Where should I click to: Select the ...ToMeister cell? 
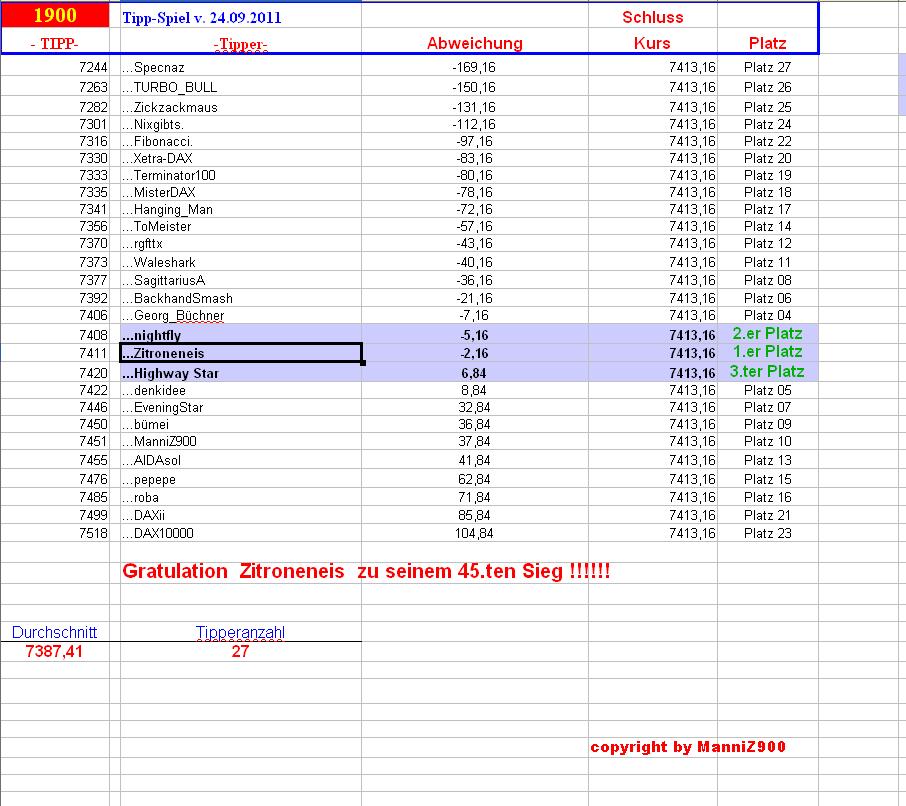pos(240,226)
